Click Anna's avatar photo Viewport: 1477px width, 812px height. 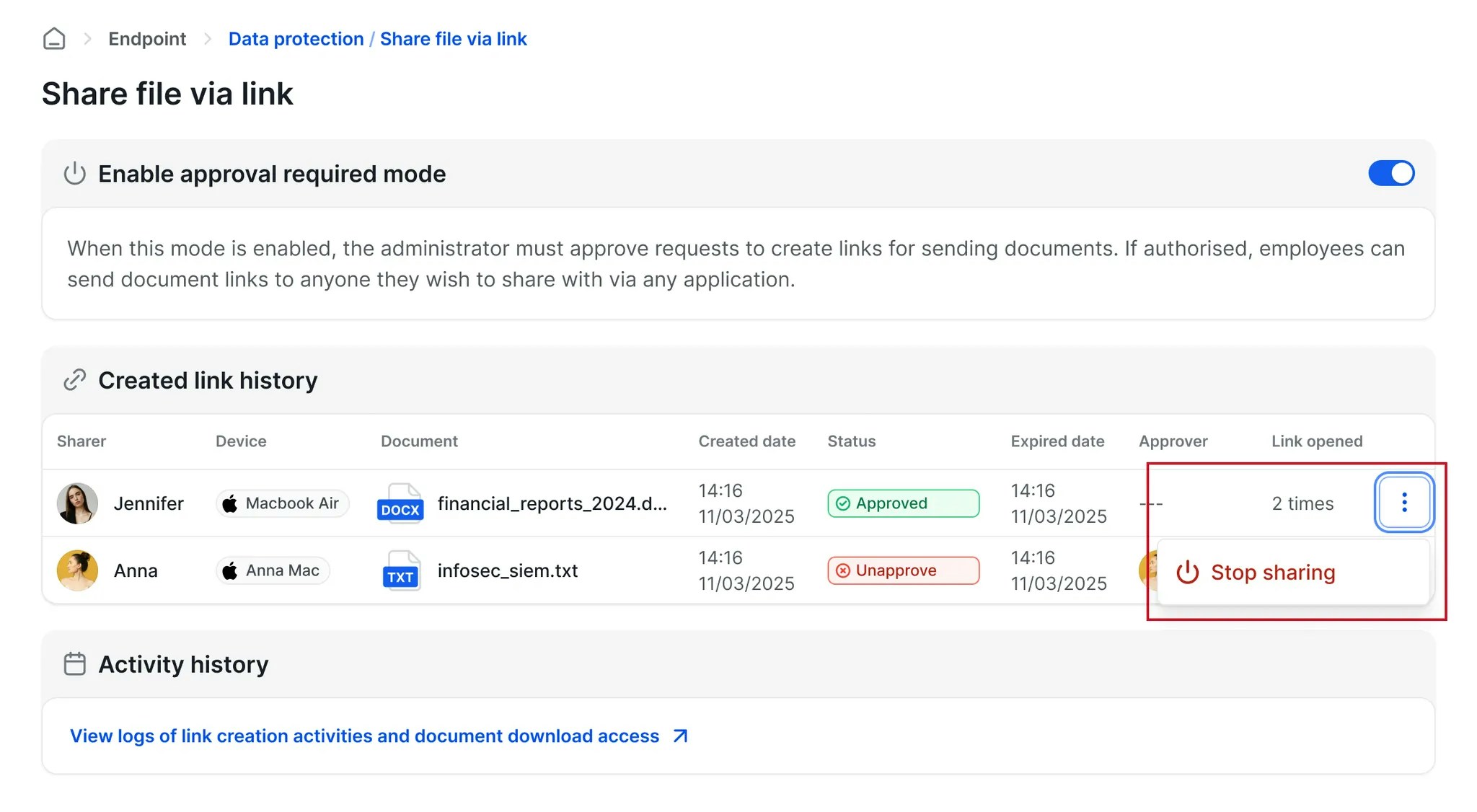pos(77,570)
